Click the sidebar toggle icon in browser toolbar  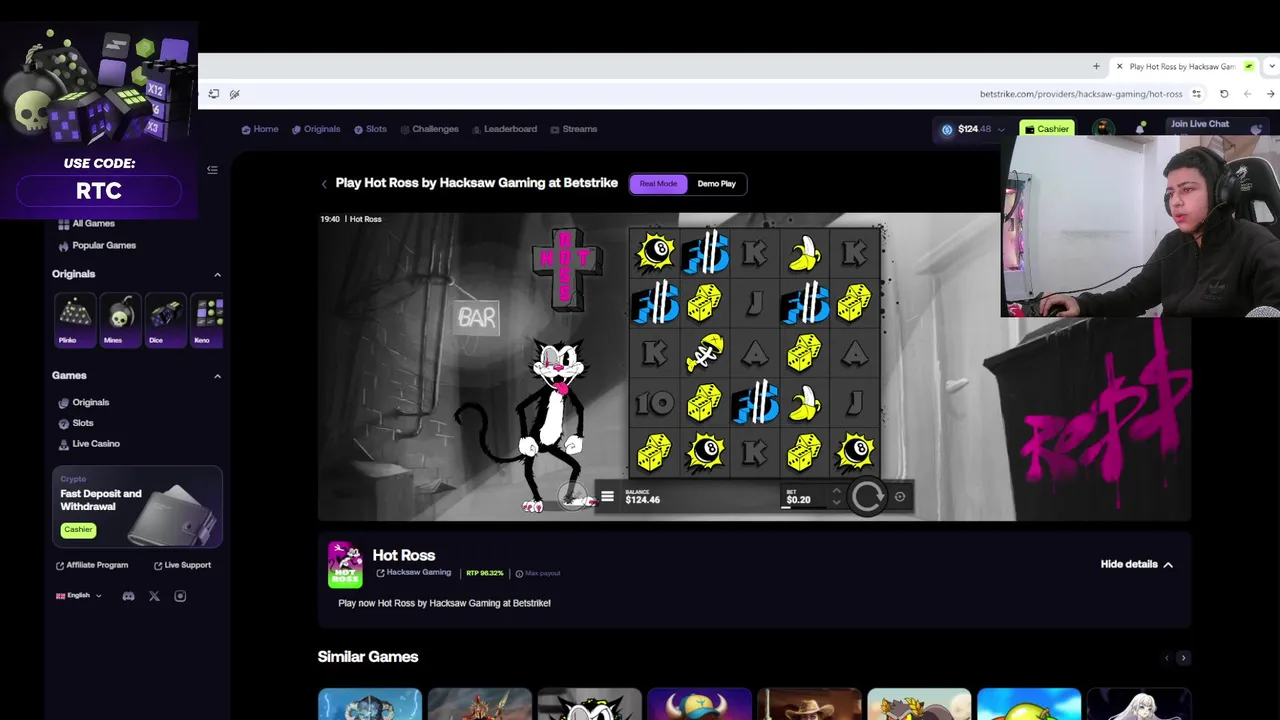[213, 94]
